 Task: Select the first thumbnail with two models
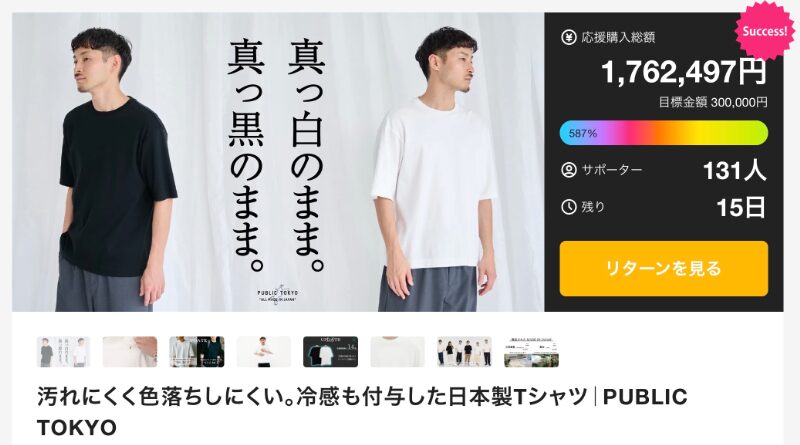pyautogui.click(x=63, y=352)
